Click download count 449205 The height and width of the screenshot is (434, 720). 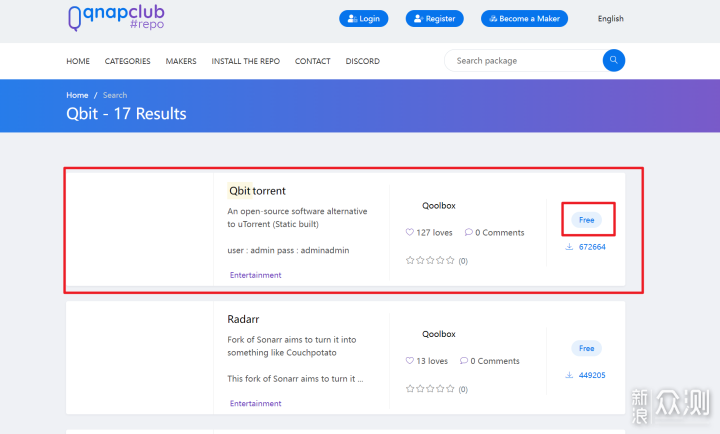[x=592, y=375]
